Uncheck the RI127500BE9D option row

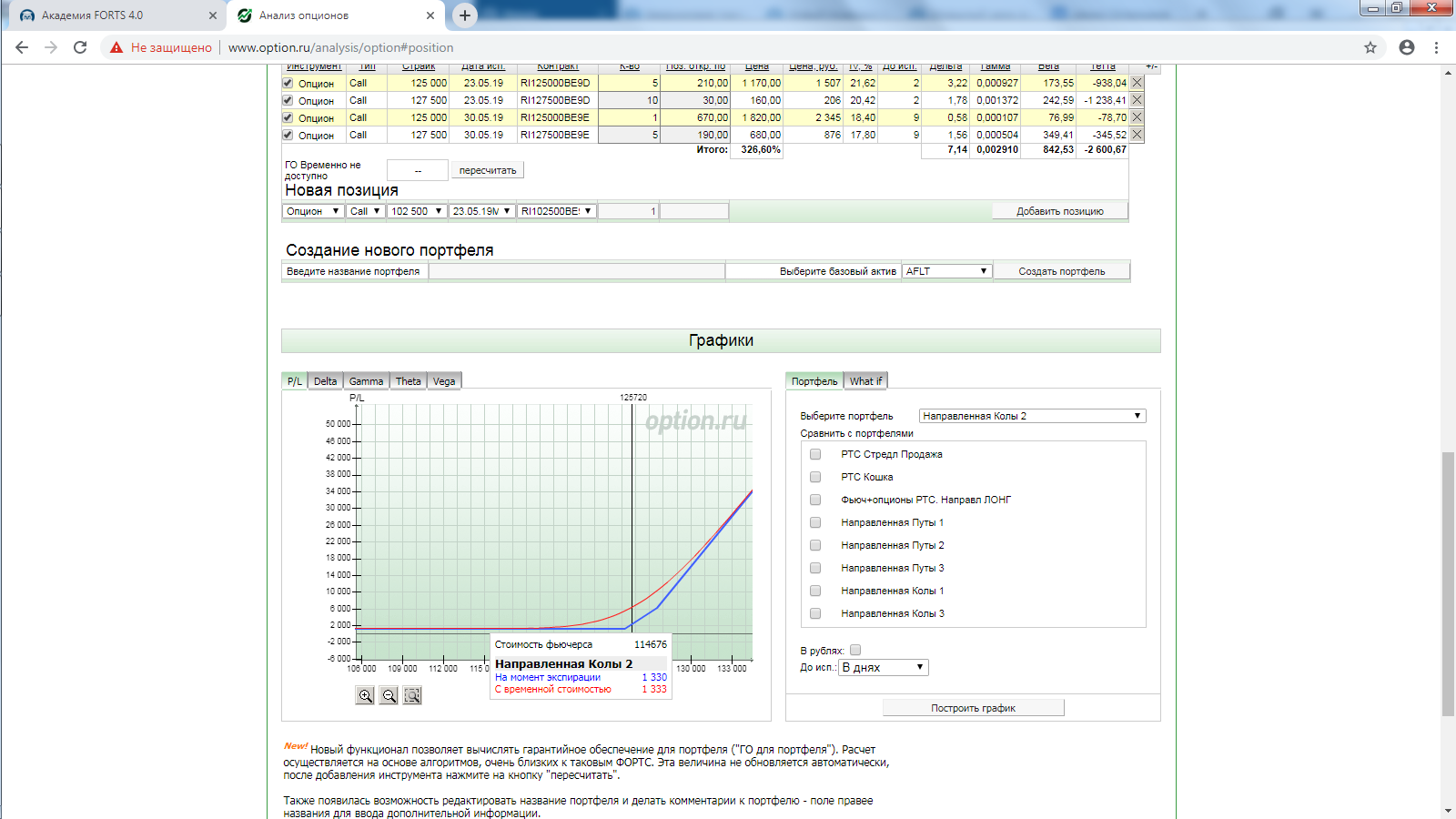288,100
